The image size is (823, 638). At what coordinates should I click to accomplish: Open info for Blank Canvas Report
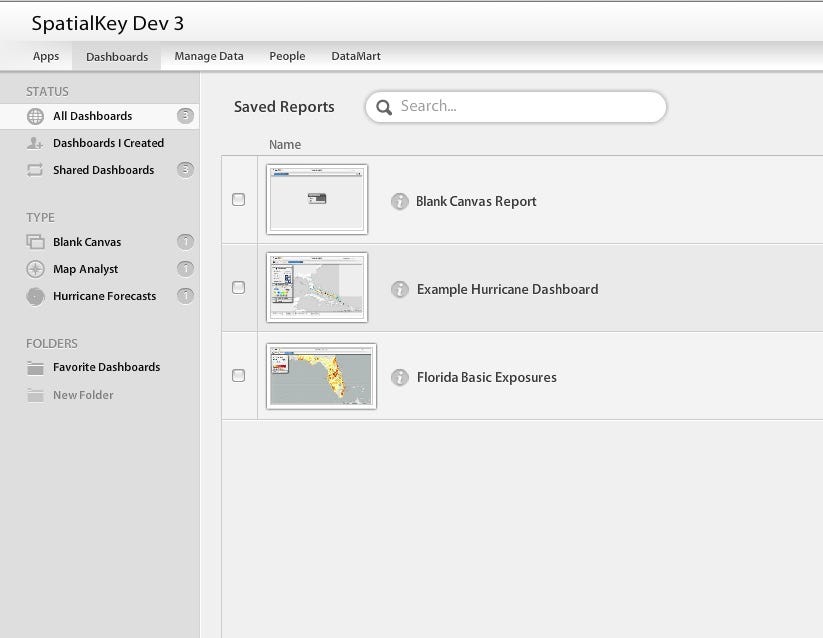click(x=399, y=201)
